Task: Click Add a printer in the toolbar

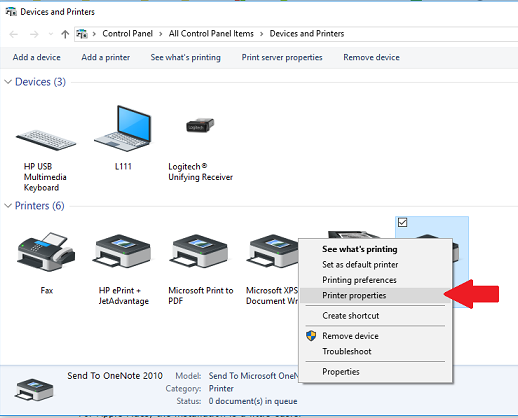Action: coord(106,57)
